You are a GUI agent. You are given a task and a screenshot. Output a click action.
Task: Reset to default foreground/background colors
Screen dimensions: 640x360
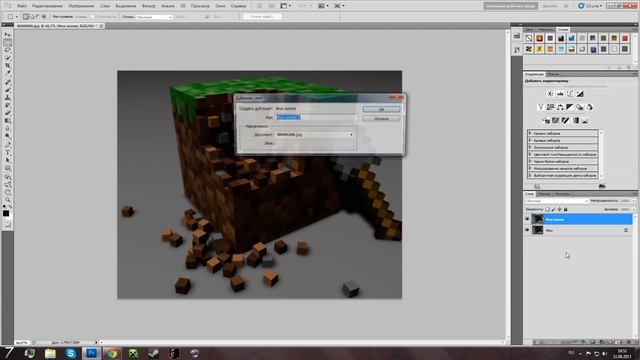(x=4, y=207)
